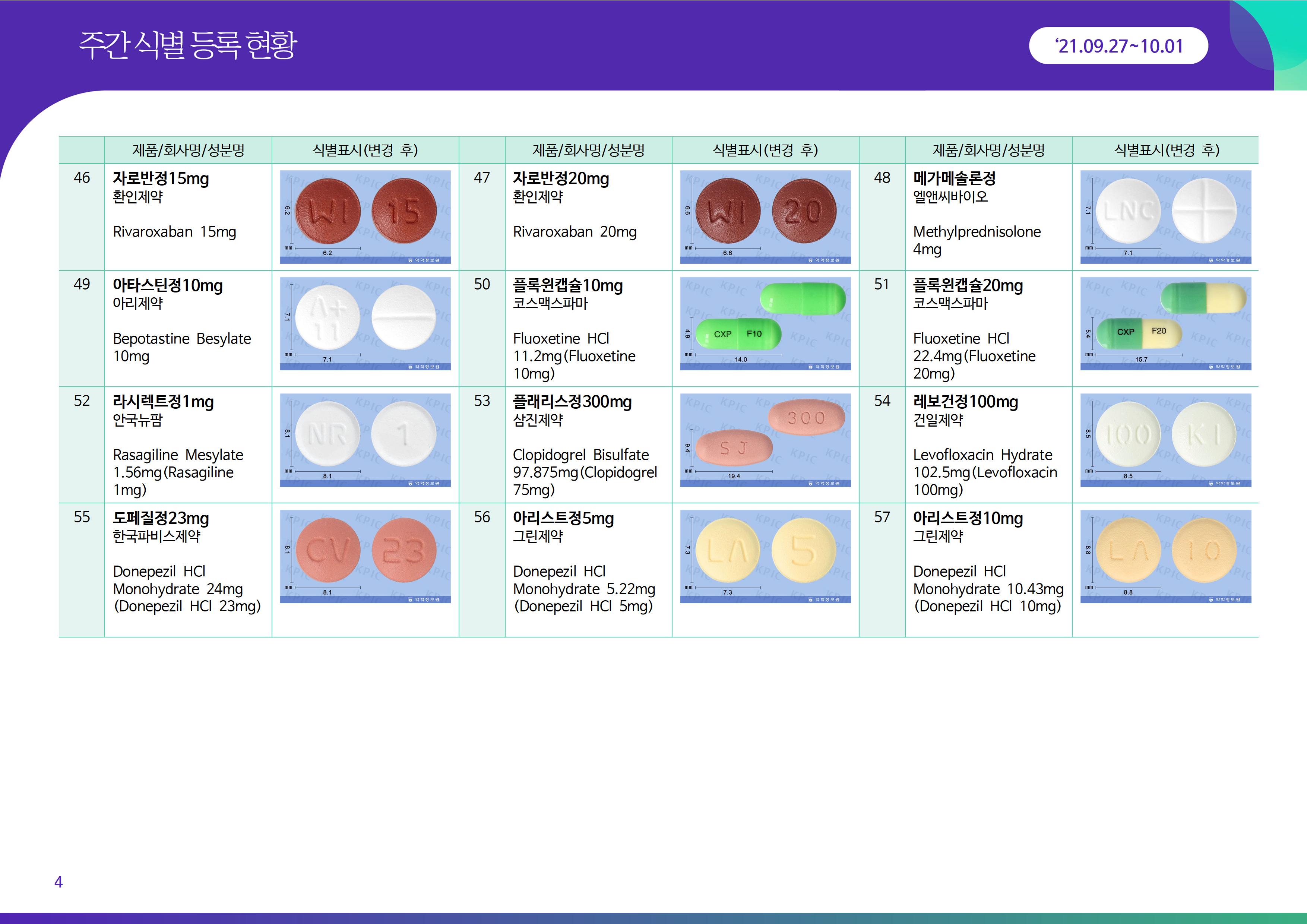This screenshot has width=1307, height=924.
Task: Click the 자로반정15mg pill image
Action: tap(365, 216)
